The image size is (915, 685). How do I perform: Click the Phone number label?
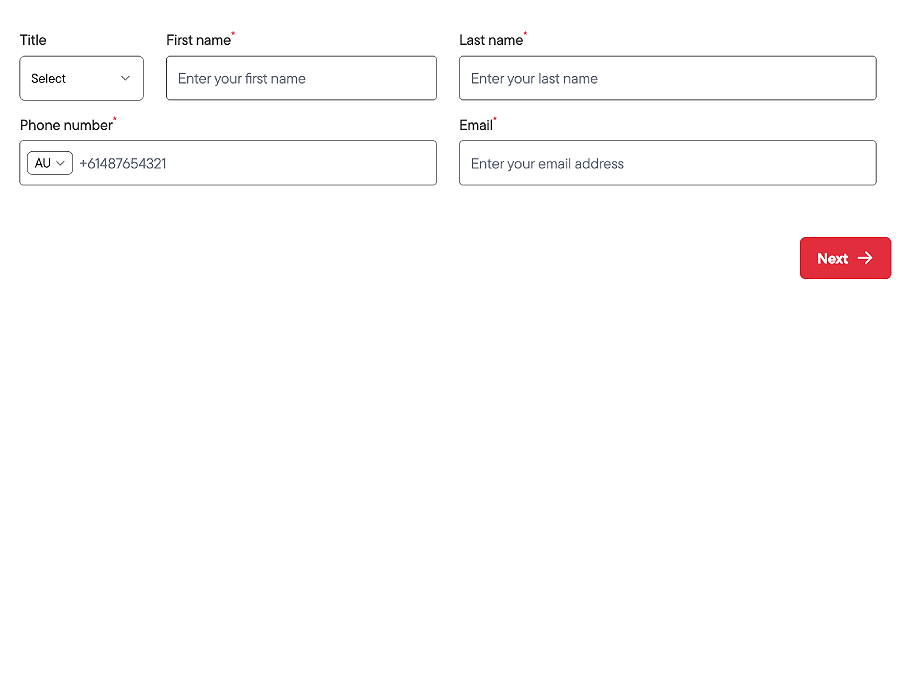[x=66, y=125]
